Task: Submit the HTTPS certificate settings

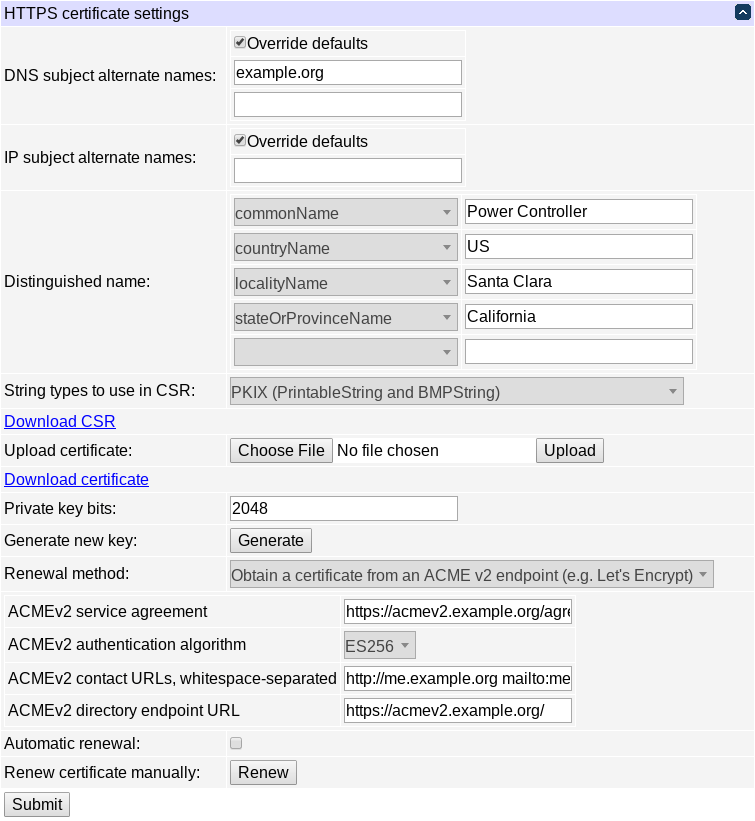Action: coord(36,804)
